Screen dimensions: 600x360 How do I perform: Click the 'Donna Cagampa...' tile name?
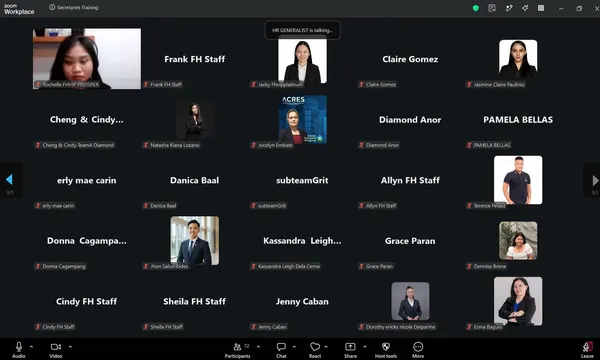point(86,241)
